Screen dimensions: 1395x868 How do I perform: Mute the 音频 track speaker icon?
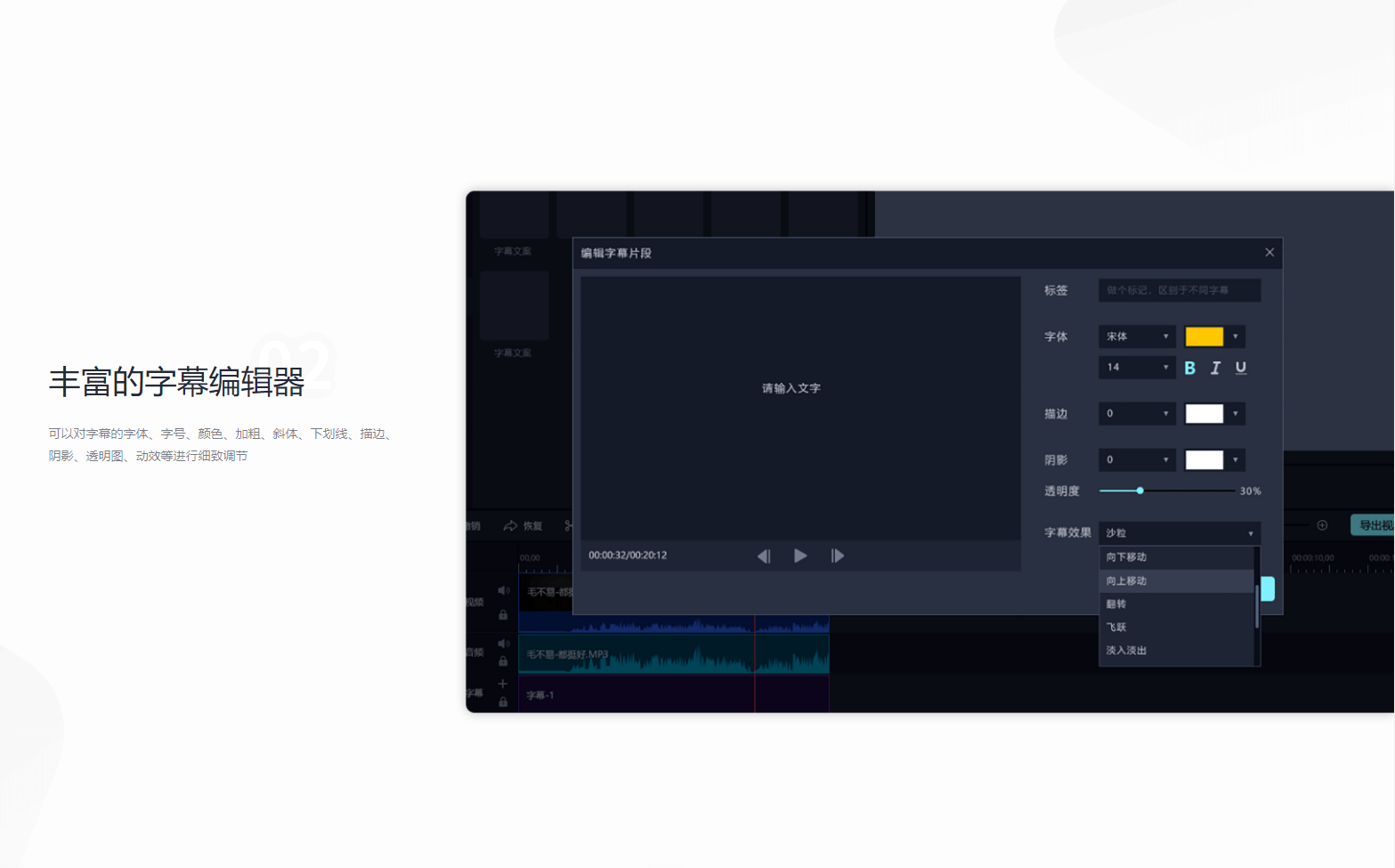click(x=504, y=643)
